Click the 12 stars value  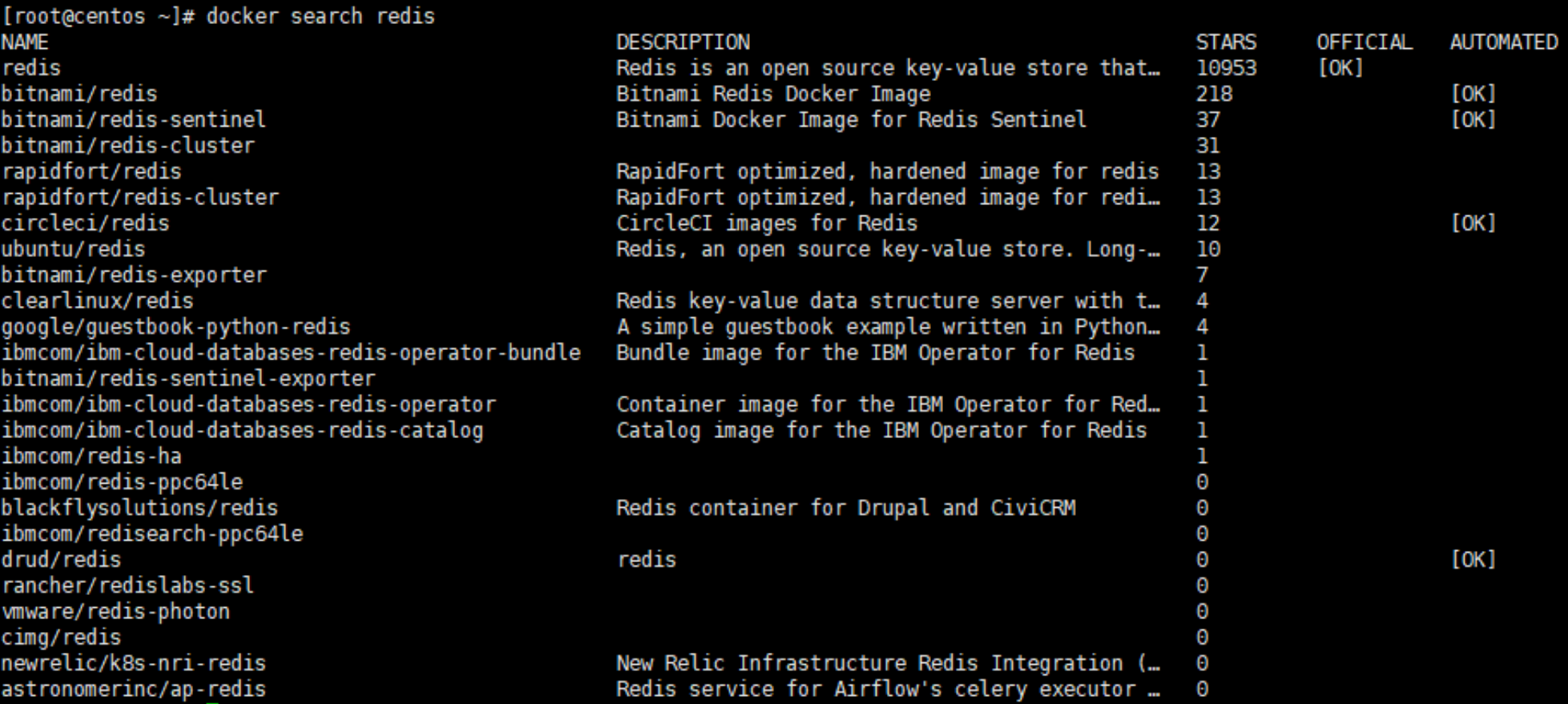pyautogui.click(x=1208, y=223)
